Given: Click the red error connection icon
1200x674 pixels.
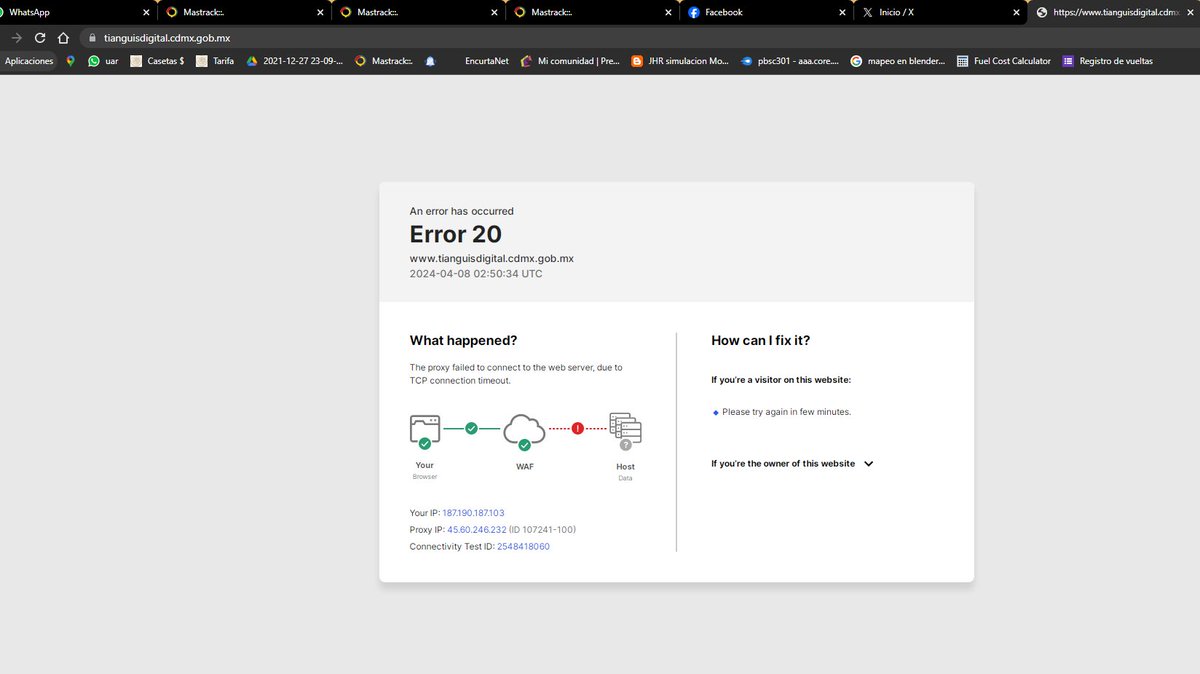Looking at the screenshot, I should click(577, 428).
